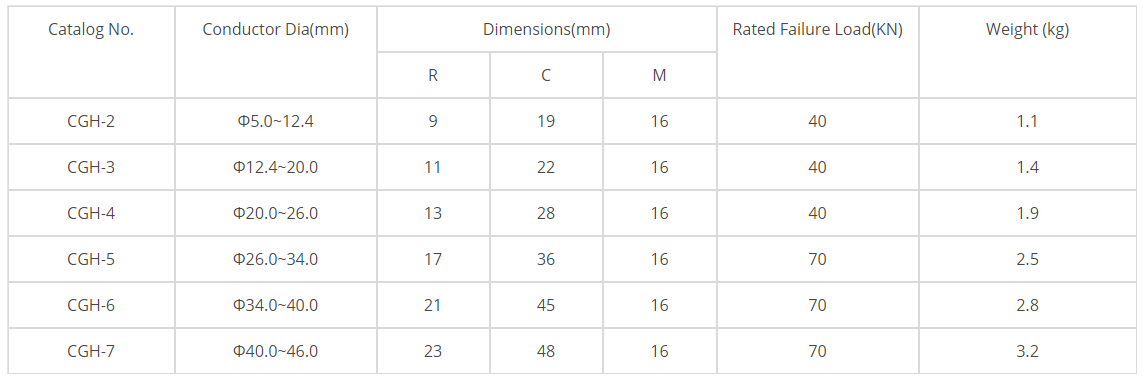Click the Φ40.0~46.0 diameter cell

tap(275, 351)
